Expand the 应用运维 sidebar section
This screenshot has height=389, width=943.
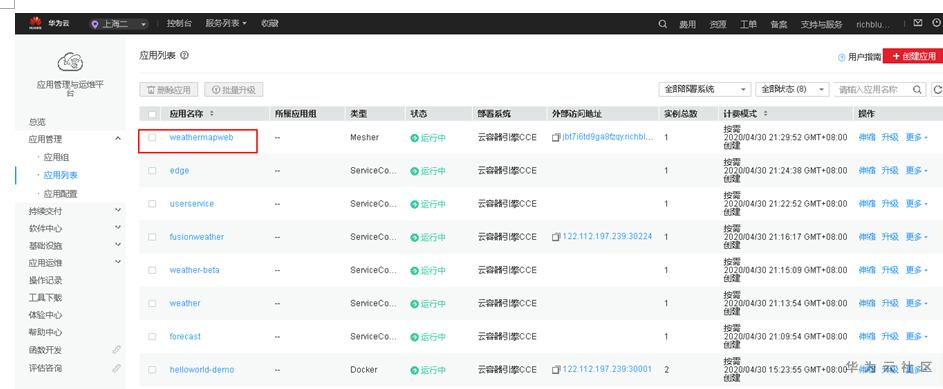[x=118, y=262]
